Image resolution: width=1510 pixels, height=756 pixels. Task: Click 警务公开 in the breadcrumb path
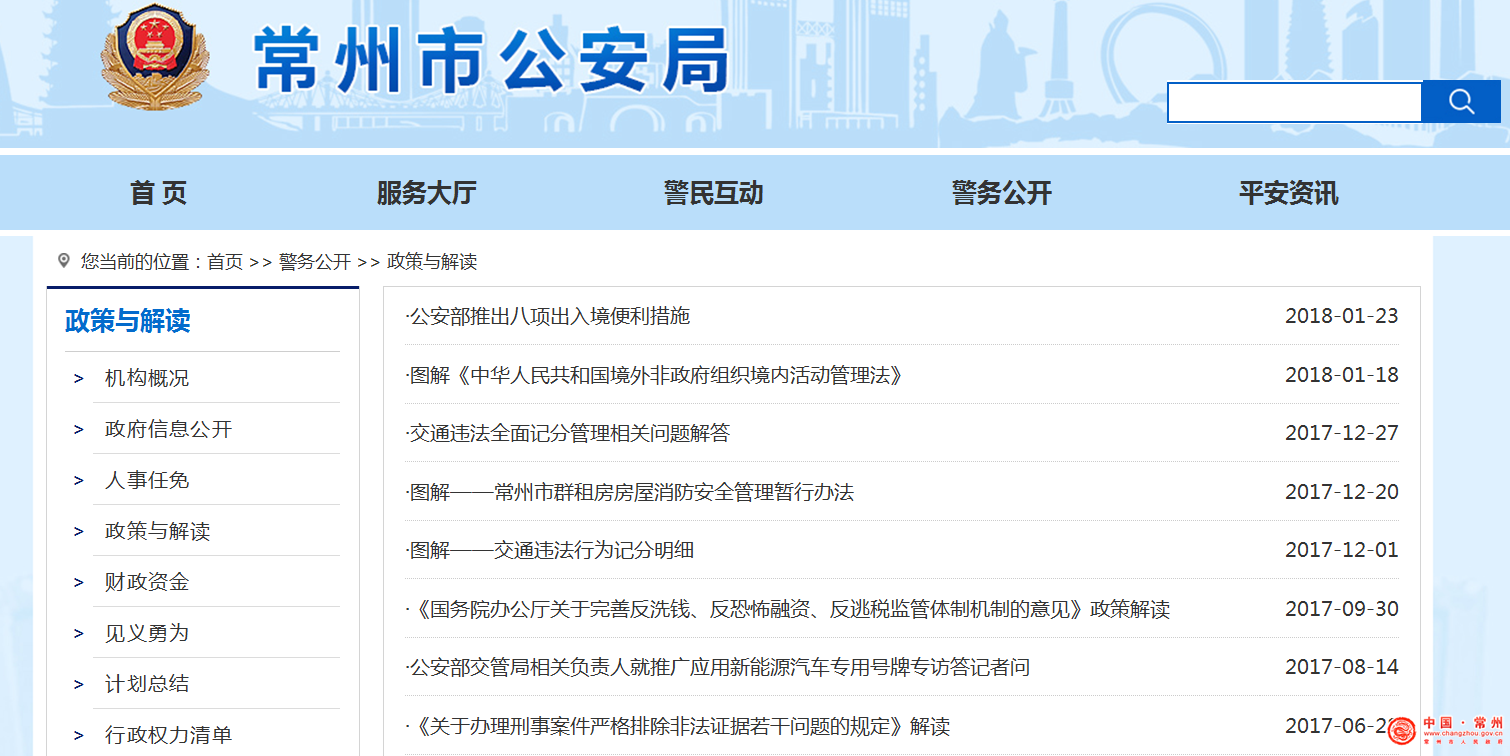(x=315, y=262)
